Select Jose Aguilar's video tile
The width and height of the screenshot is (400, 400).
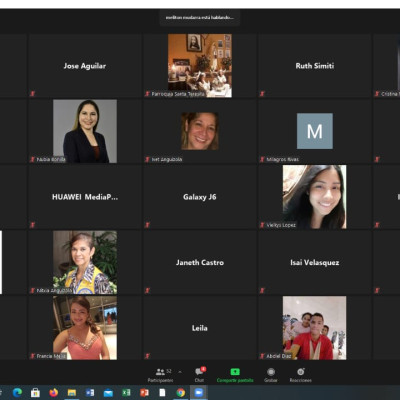[85, 66]
